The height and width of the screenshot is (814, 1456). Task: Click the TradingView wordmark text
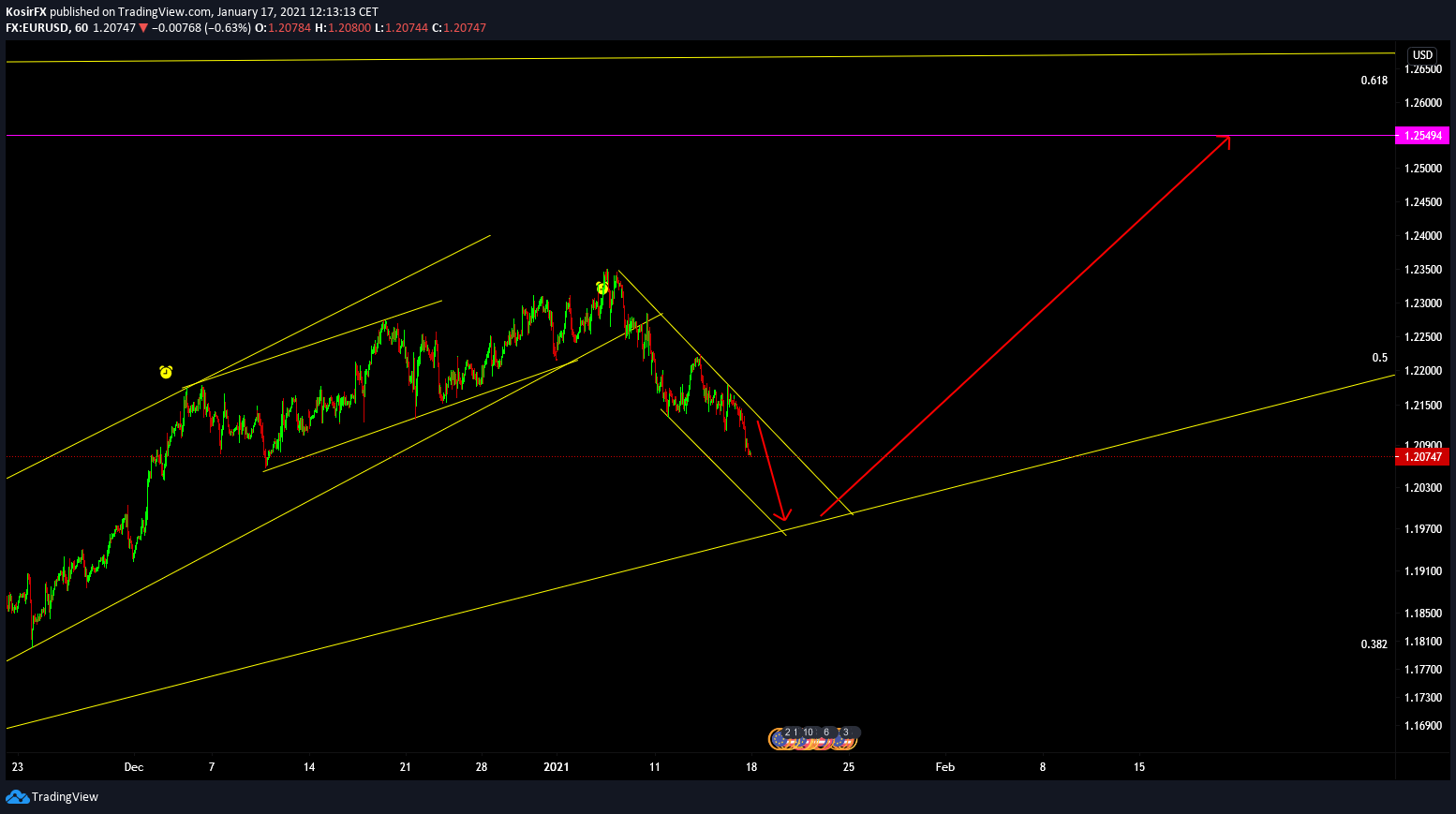(x=65, y=797)
